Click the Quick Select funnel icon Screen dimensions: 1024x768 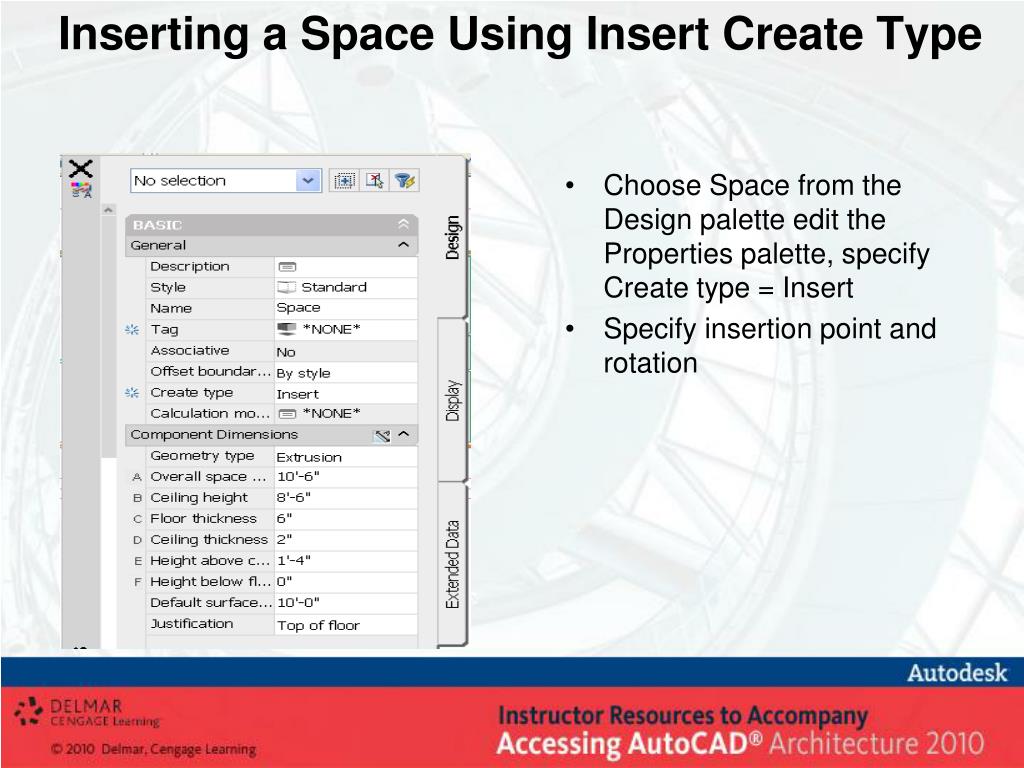click(x=405, y=180)
